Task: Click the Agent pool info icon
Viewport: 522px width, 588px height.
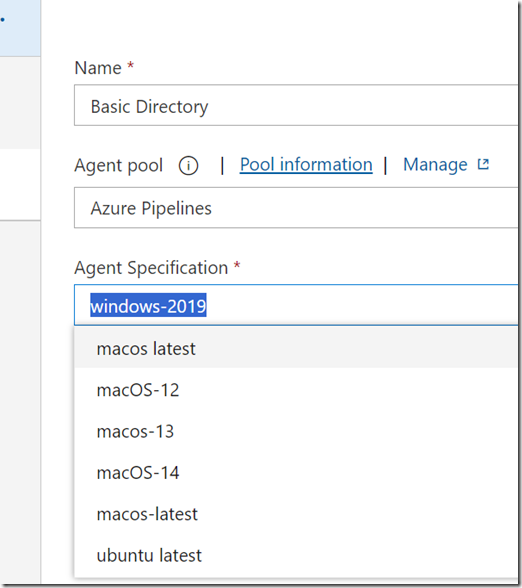Action: tap(188, 166)
